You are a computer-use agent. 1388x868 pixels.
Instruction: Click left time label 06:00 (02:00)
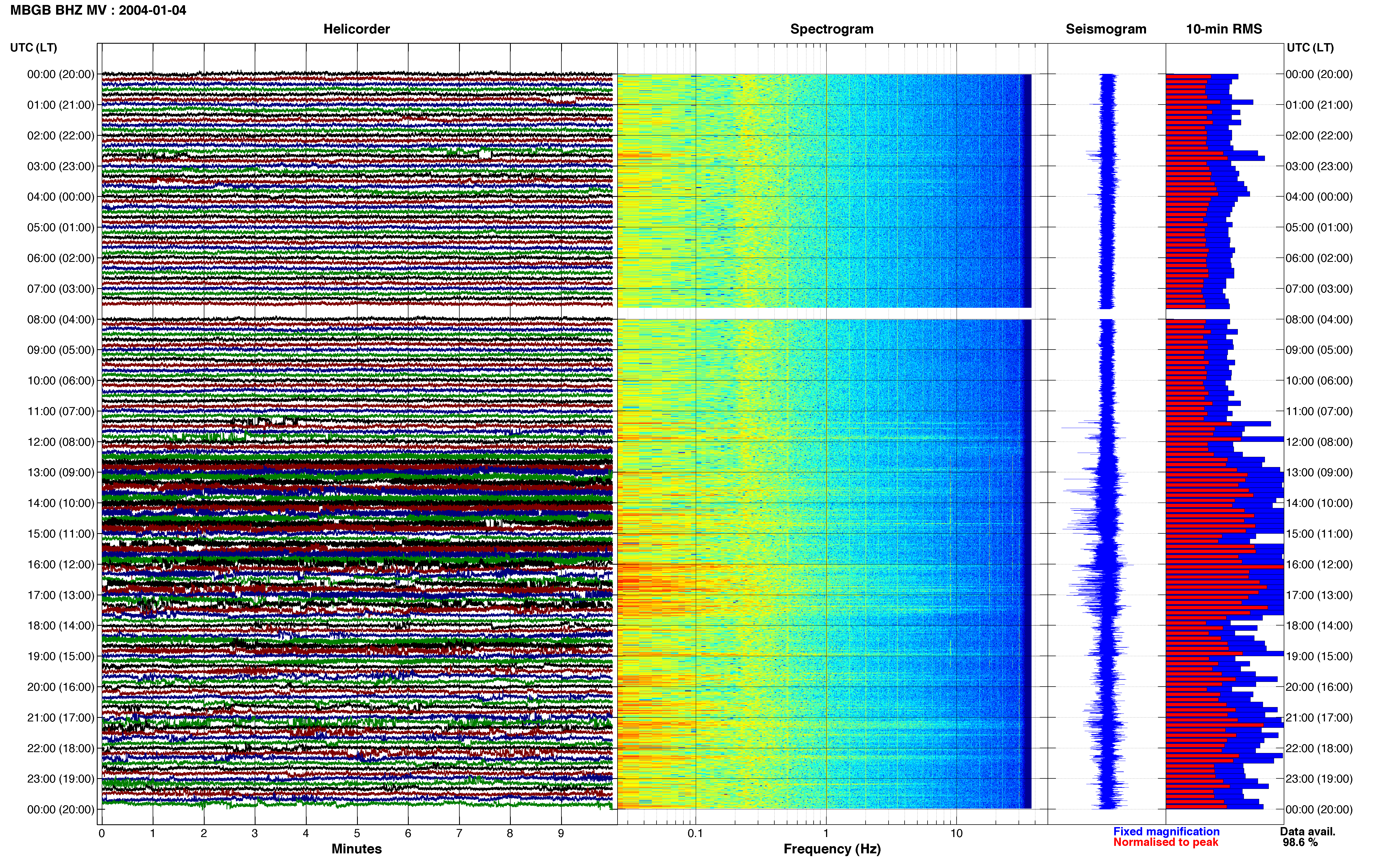click(x=61, y=258)
